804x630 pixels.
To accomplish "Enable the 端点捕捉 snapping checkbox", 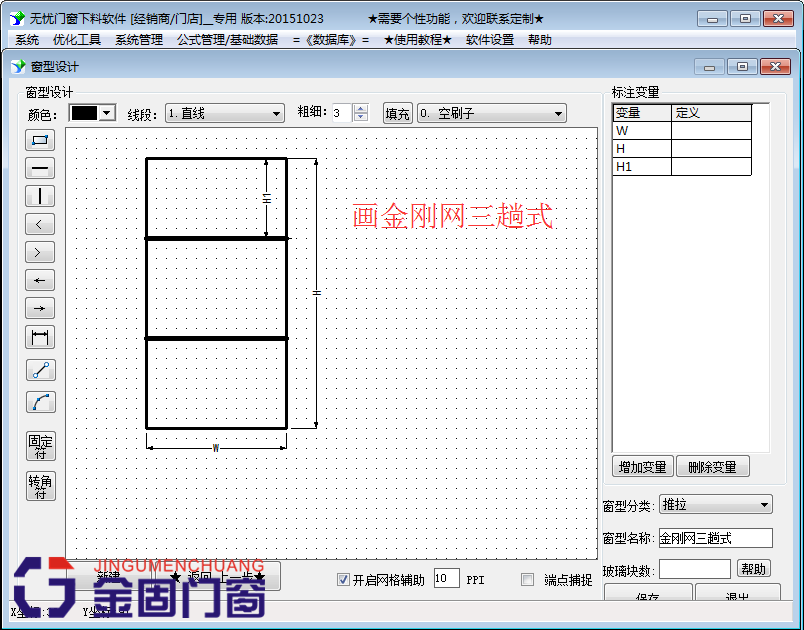I will pos(527,579).
